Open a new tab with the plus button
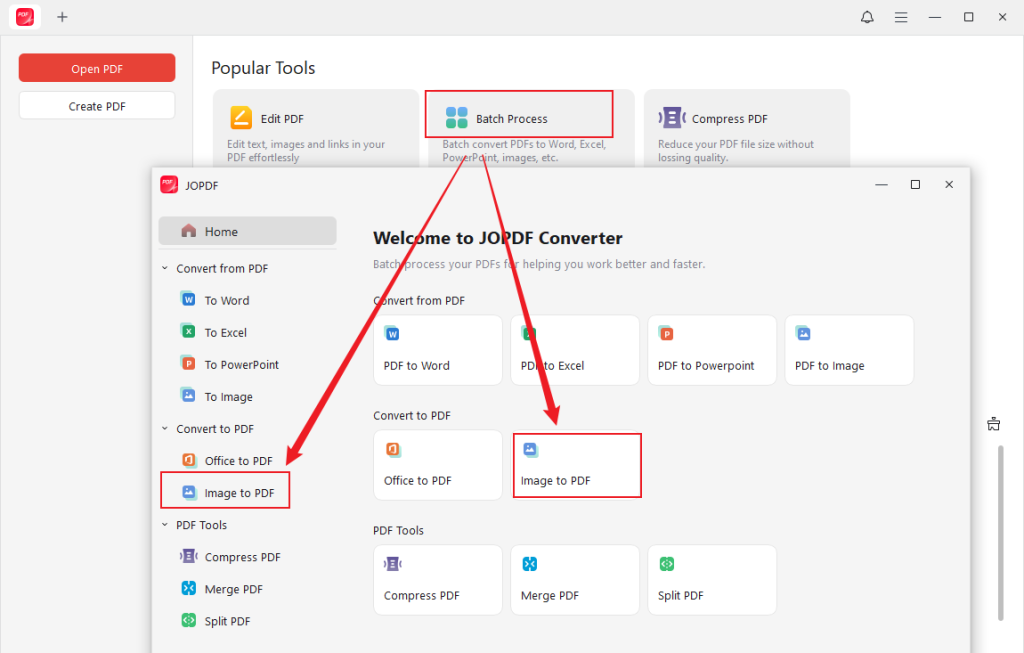This screenshot has width=1024, height=653. pos(62,16)
